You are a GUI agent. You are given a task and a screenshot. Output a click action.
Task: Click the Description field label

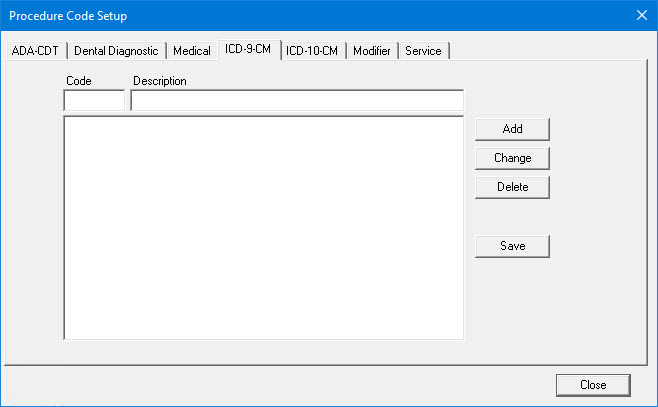[x=160, y=81]
